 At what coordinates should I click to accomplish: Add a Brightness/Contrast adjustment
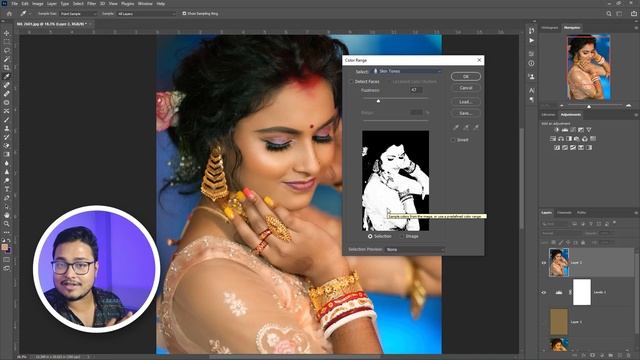pyautogui.click(x=556, y=130)
